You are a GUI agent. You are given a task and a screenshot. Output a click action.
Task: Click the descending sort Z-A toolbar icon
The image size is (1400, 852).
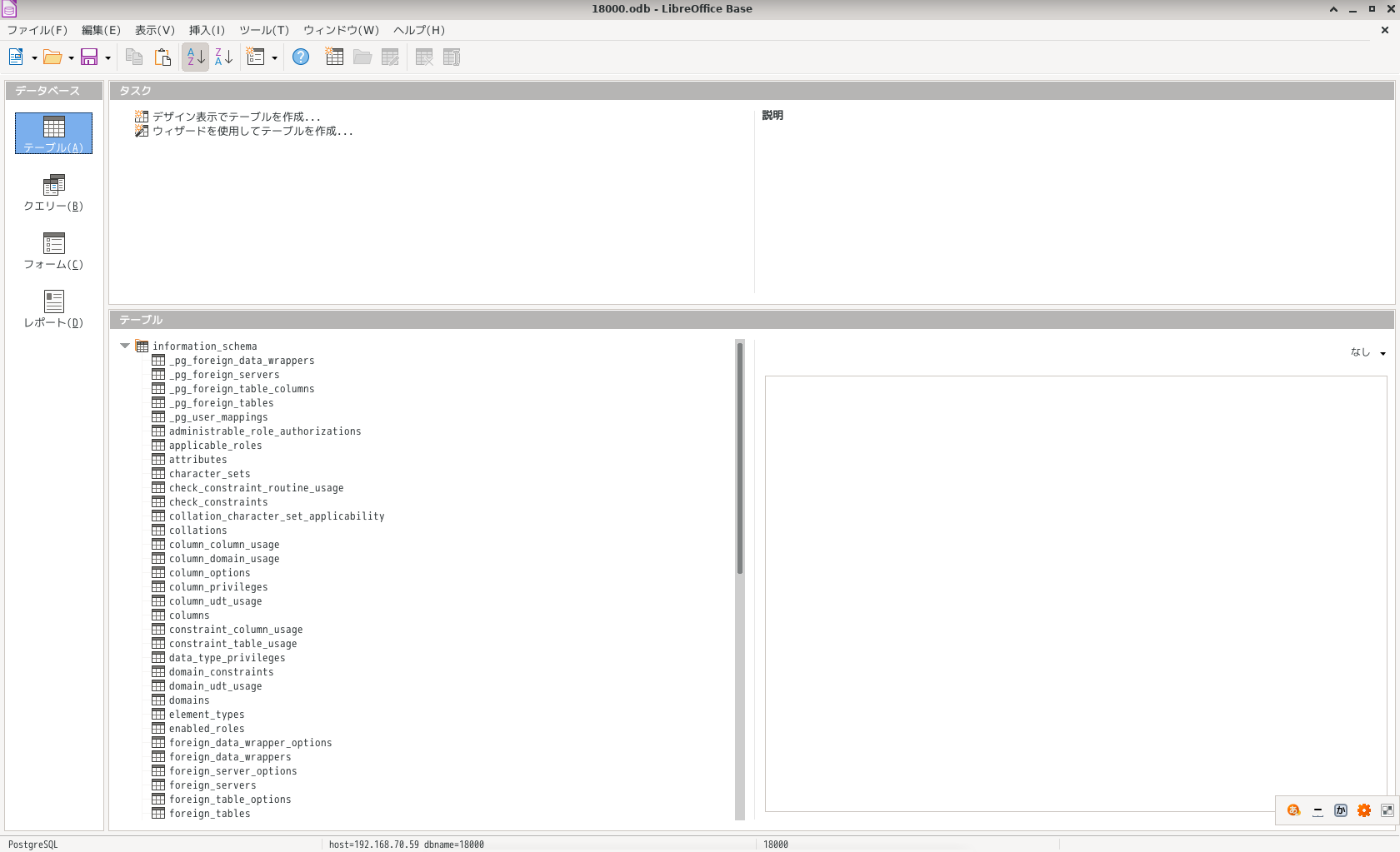tap(222, 57)
